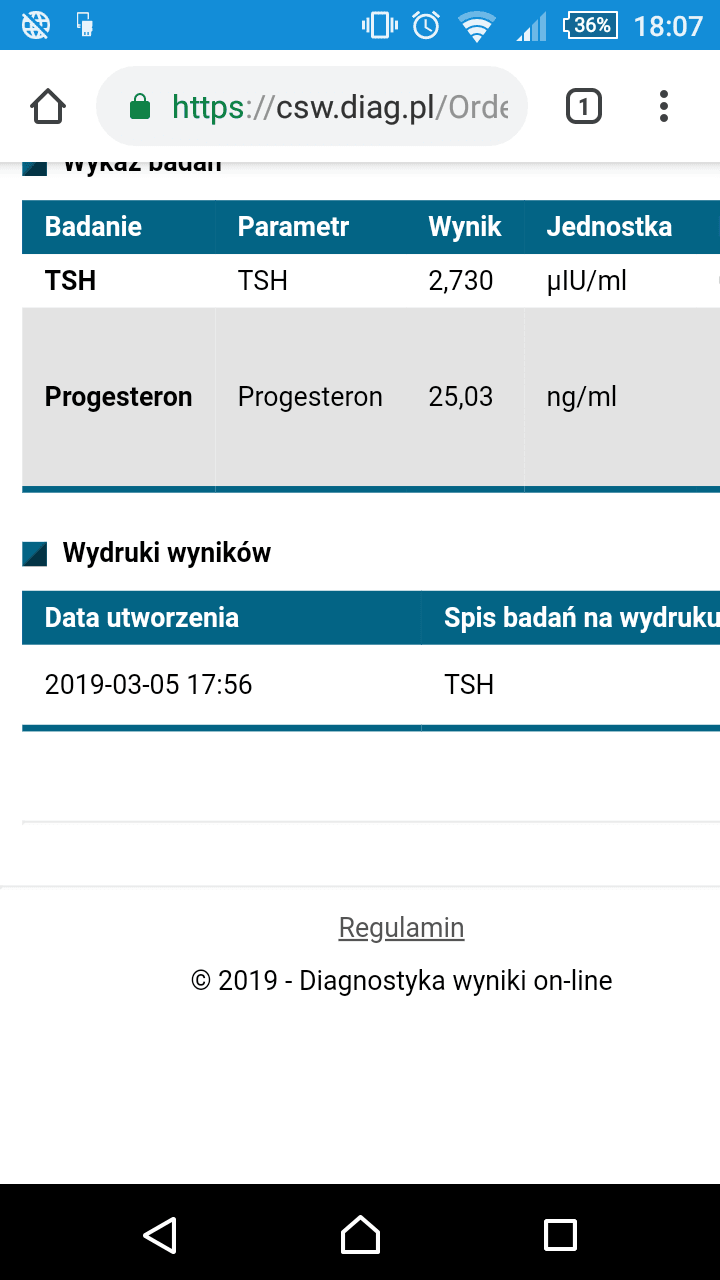Select the Badanie column header
The width and height of the screenshot is (720, 1280).
coord(91,226)
